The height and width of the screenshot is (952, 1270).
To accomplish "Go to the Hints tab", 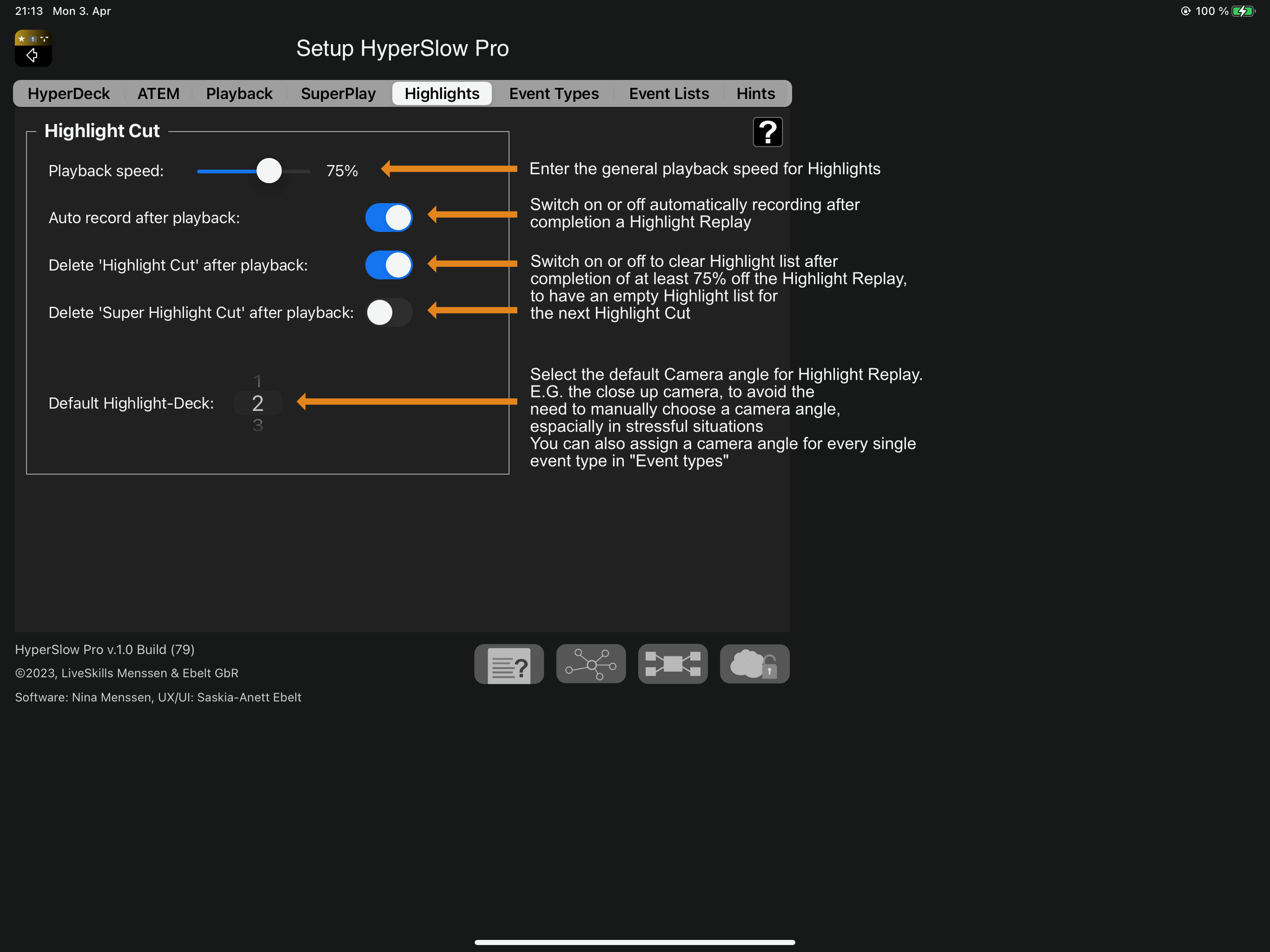I will (x=755, y=93).
